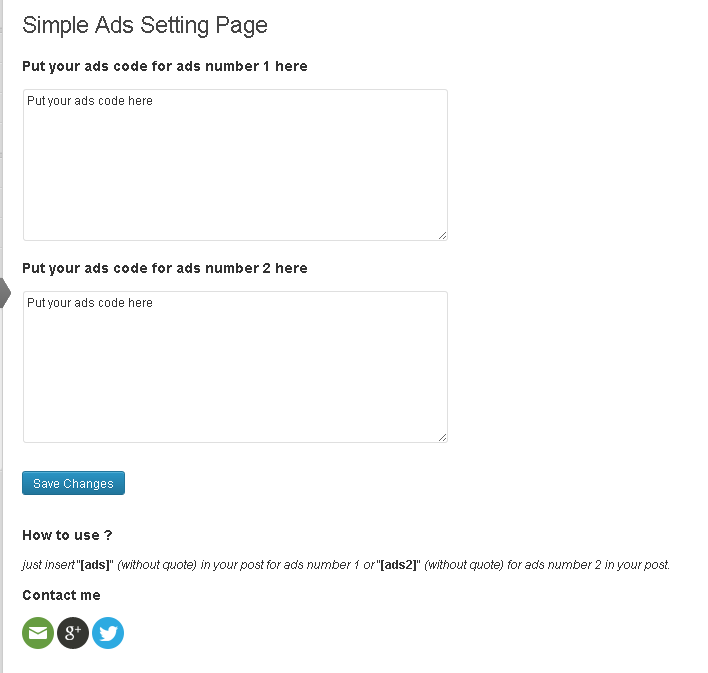Click the ads number 1 heading label
Image resolution: width=708 pixels, height=673 pixels.
[x=165, y=66]
